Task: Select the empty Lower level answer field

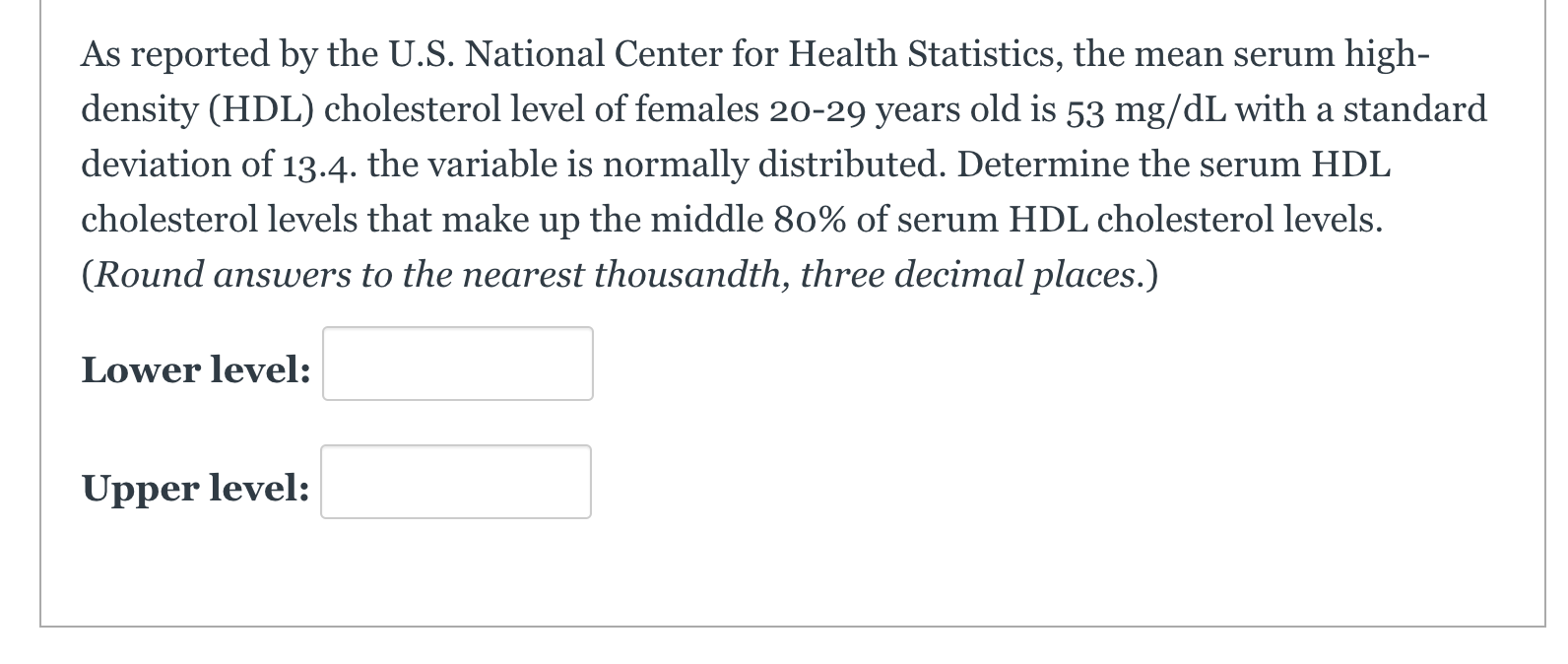Action: [x=457, y=364]
